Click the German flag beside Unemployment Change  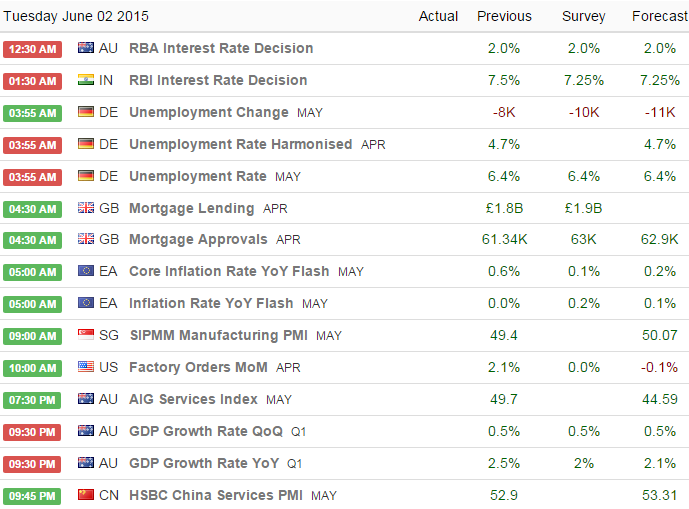[x=85, y=112]
